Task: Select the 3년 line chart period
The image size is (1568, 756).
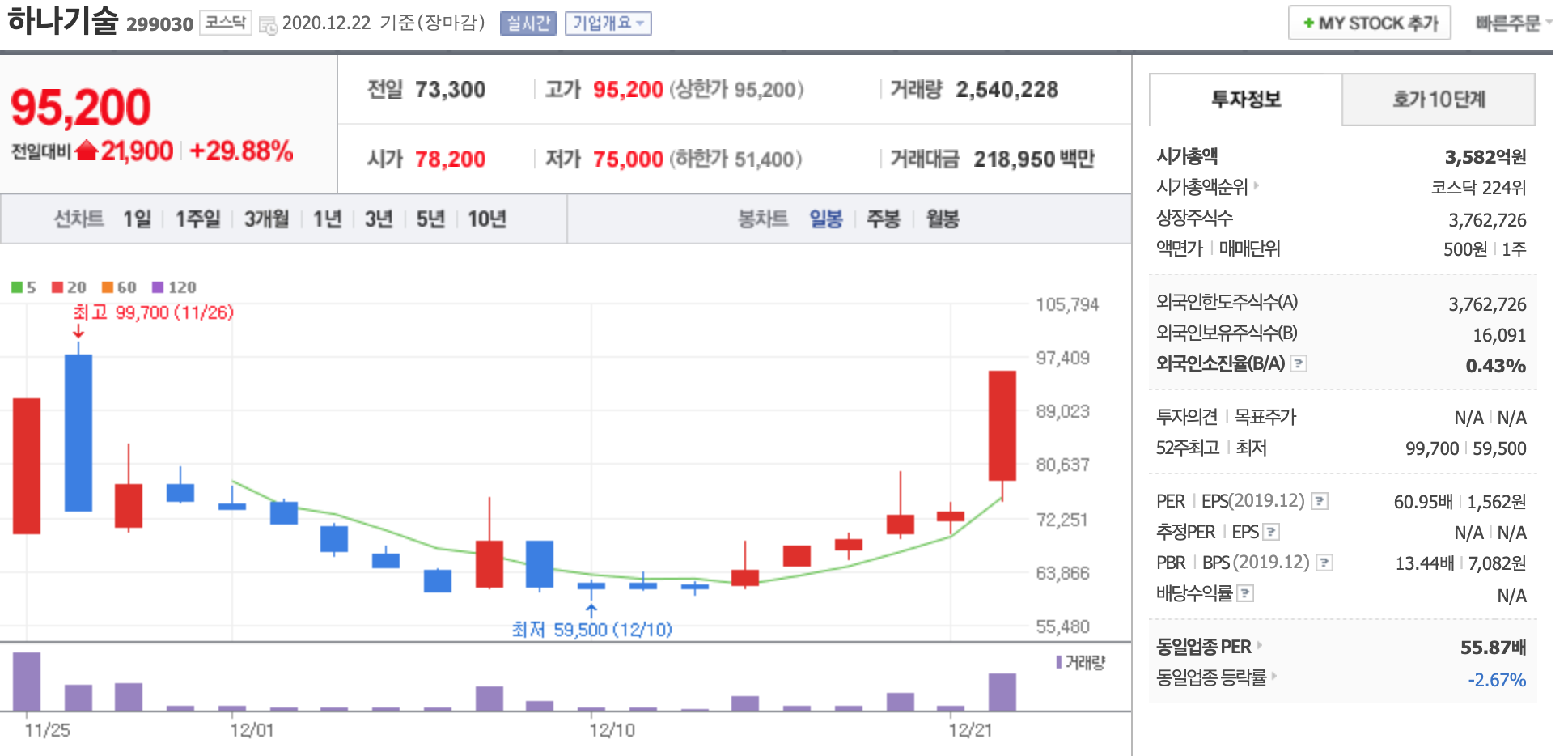Action: point(379,219)
